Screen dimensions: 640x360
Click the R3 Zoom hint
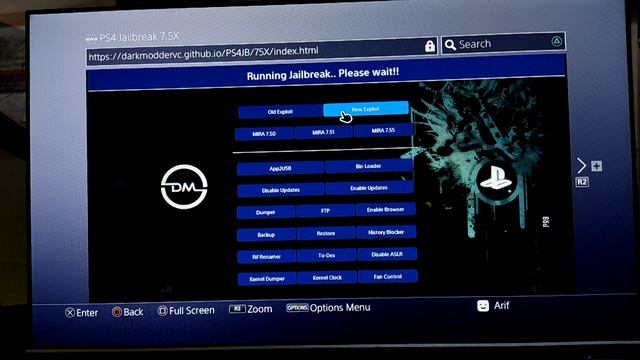pos(251,309)
